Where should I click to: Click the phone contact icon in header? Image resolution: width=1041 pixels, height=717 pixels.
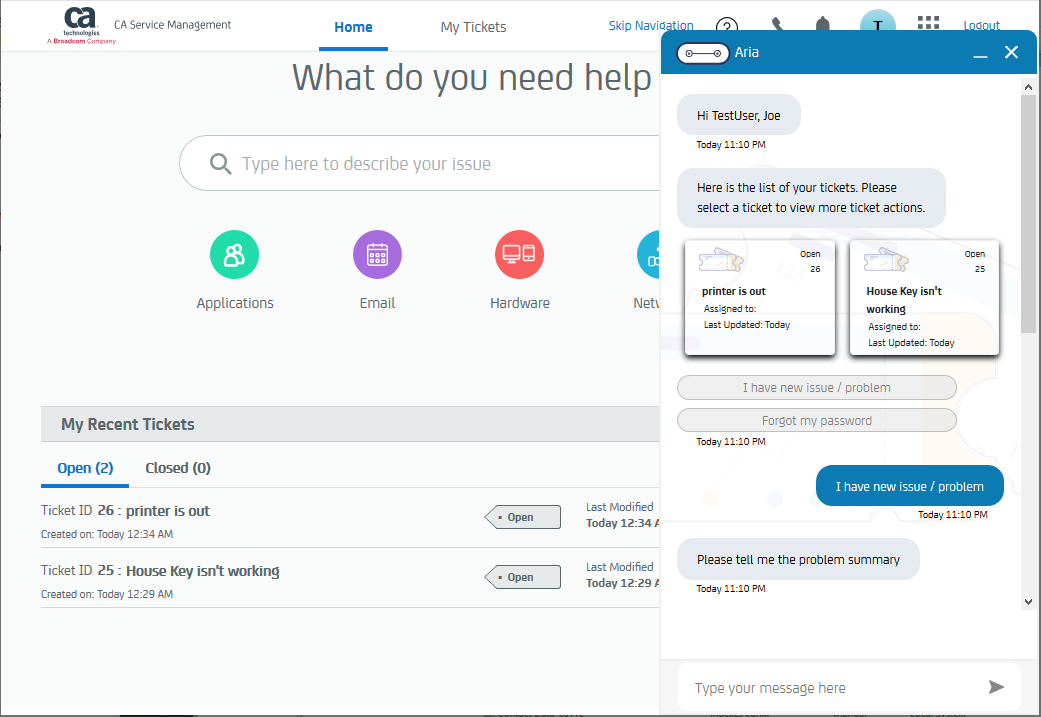point(777,25)
